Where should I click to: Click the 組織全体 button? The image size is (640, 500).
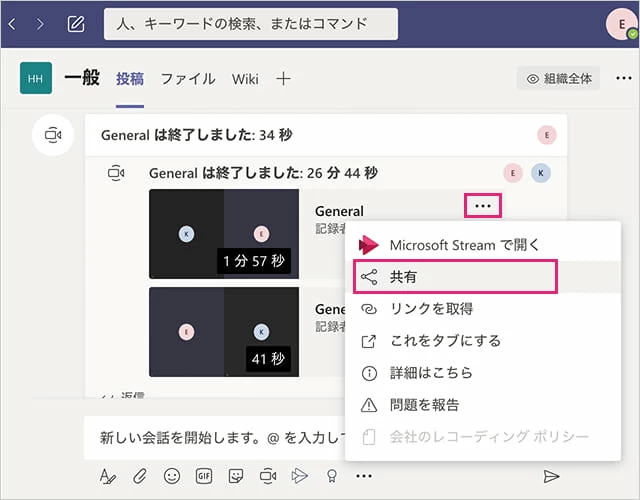point(558,78)
